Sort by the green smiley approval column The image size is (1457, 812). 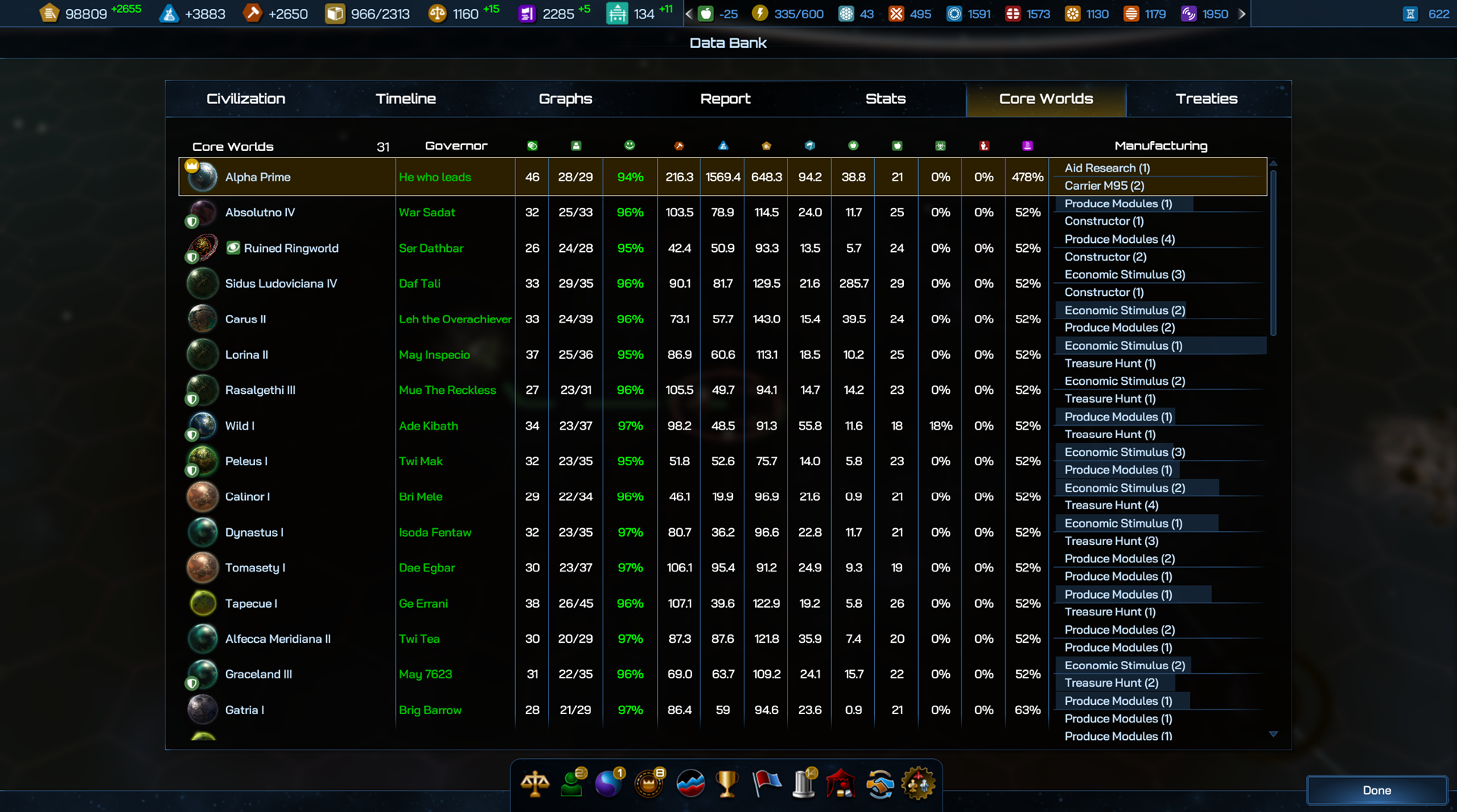629,146
